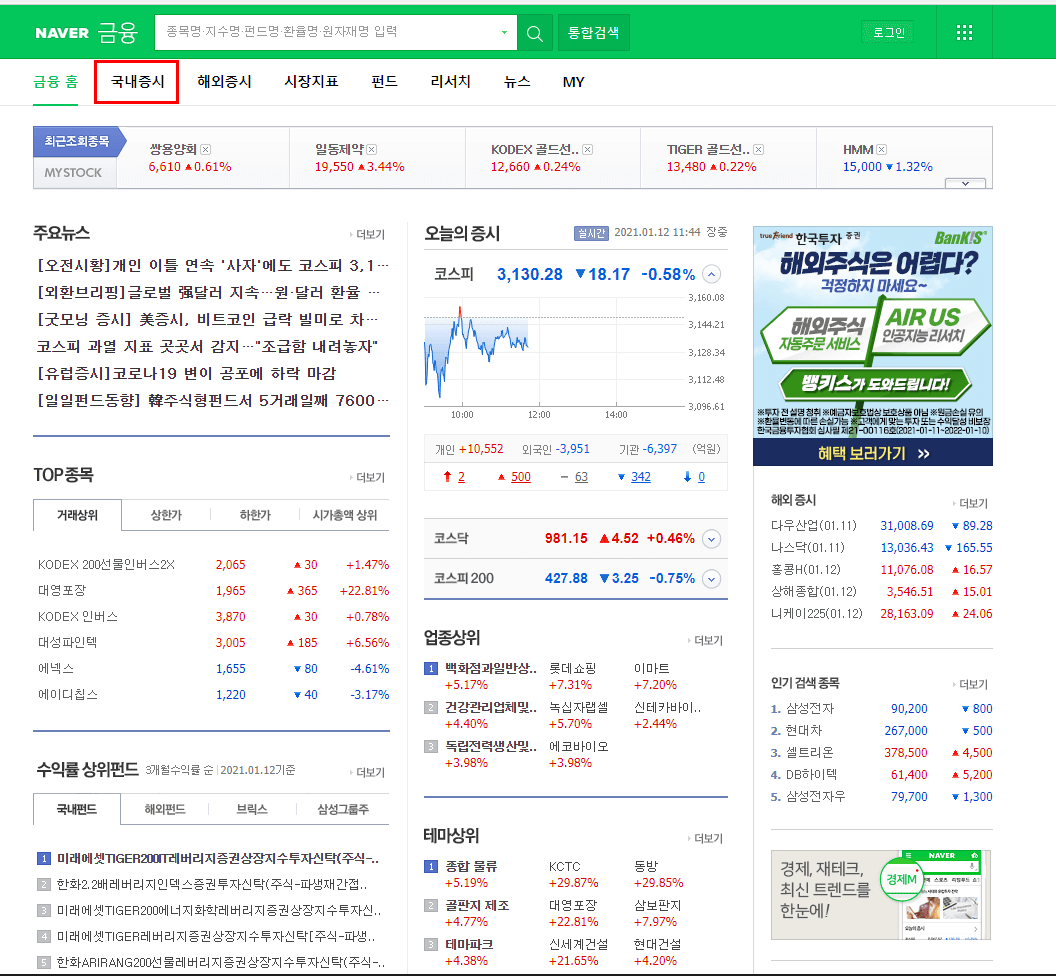Click the falling stocks count 342
This screenshot has width=1056, height=976.
640,477
